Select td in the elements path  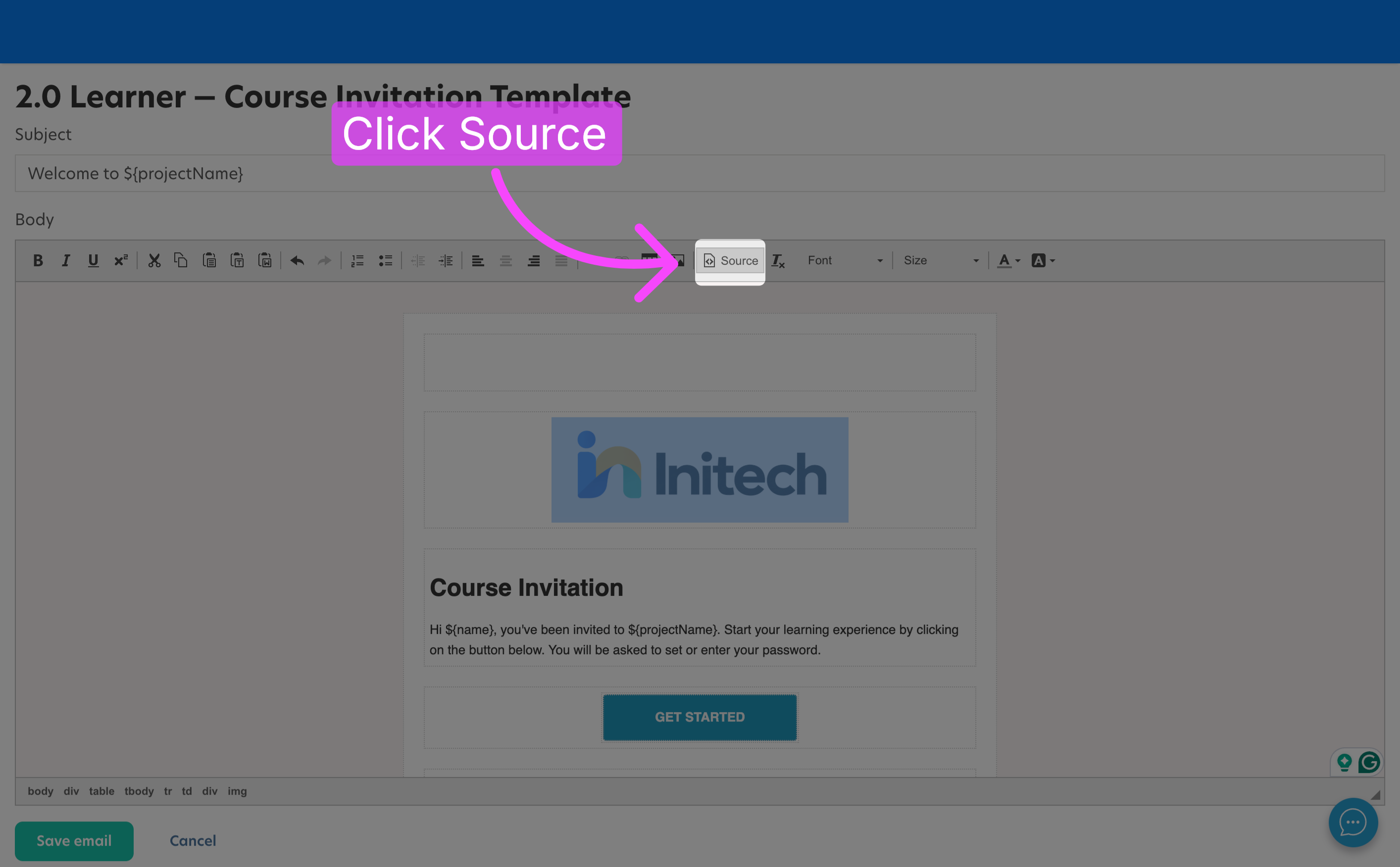click(187, 791)
